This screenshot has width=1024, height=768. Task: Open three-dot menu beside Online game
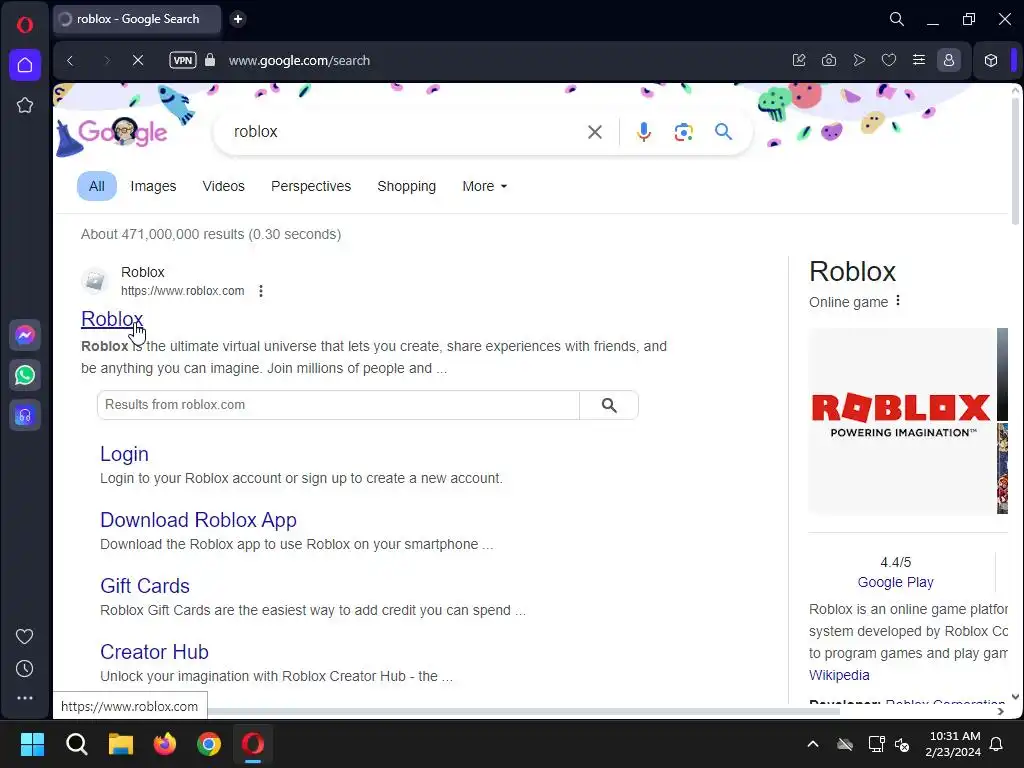(x=898, y=300)
